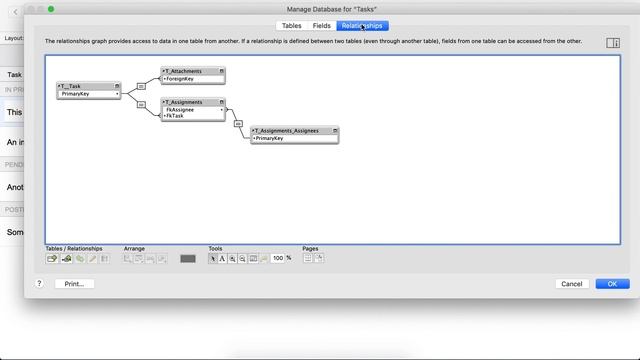Click the fourth Arrange resize icon
This screenshot has width=640, height=360.
click(x=162, y=259)
